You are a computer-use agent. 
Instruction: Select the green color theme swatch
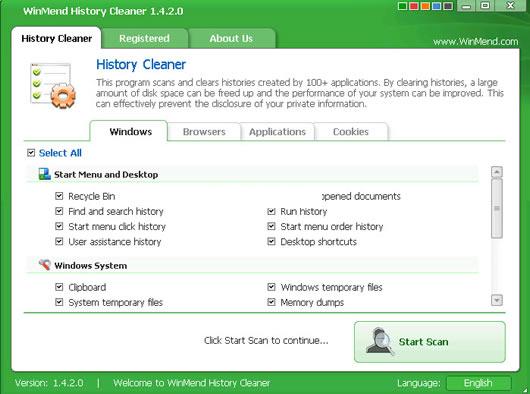tap(402, 6)
